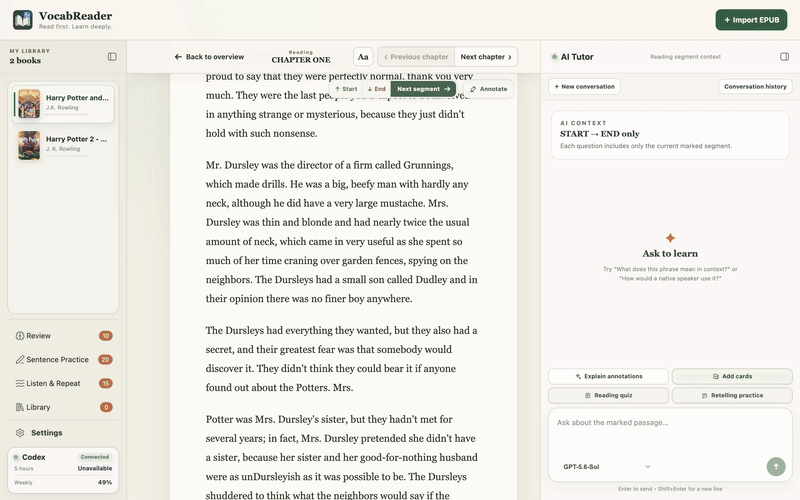The height and width of the screenshot is (500, 800).
Task: Select Harry Potter 2 title in library
Action: click(77, 139)
